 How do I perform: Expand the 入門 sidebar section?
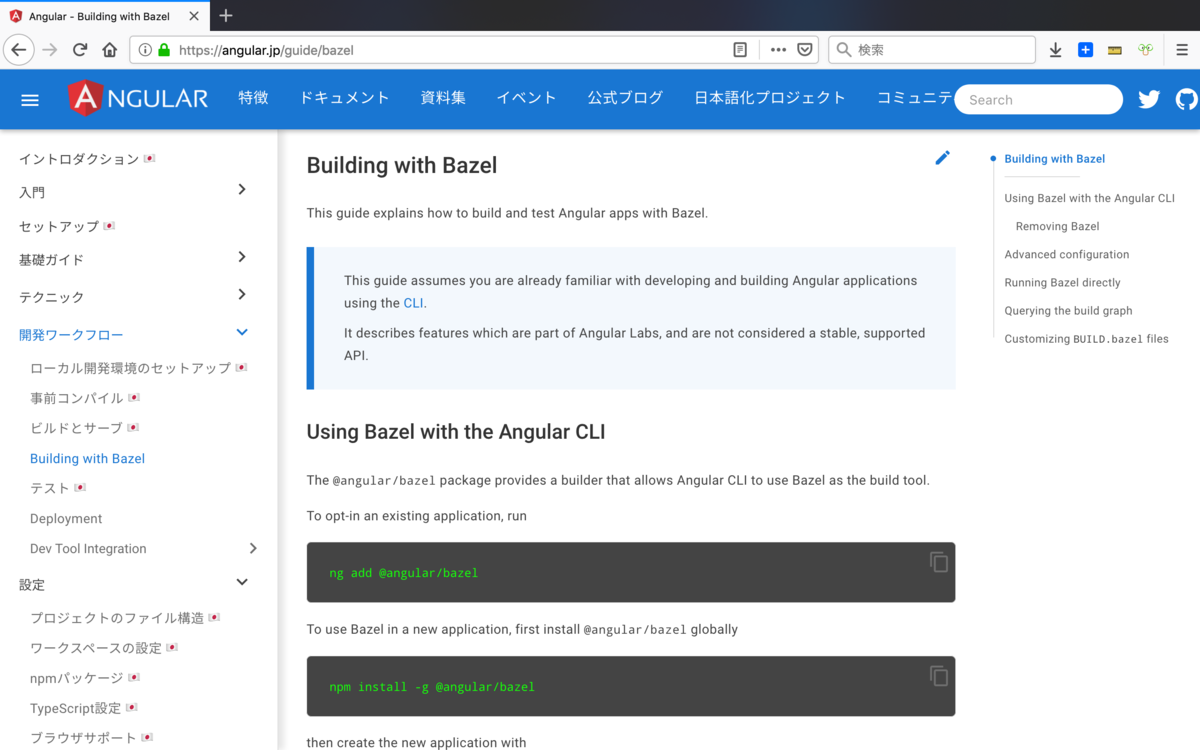[241, 190]
